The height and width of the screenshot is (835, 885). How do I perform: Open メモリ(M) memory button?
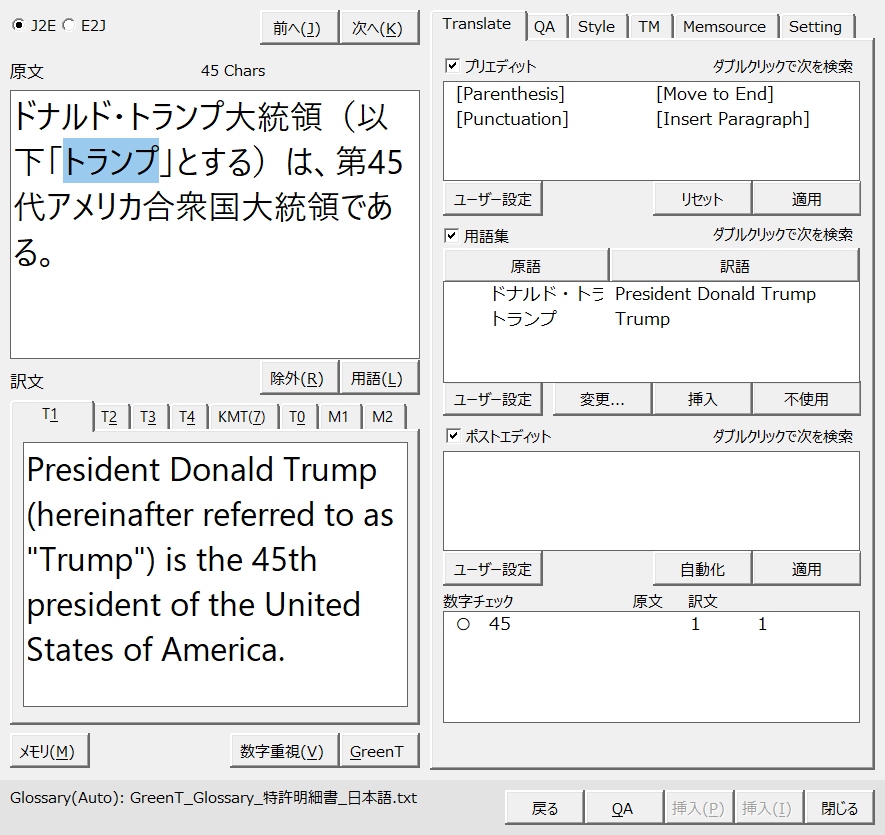[49, 751]
